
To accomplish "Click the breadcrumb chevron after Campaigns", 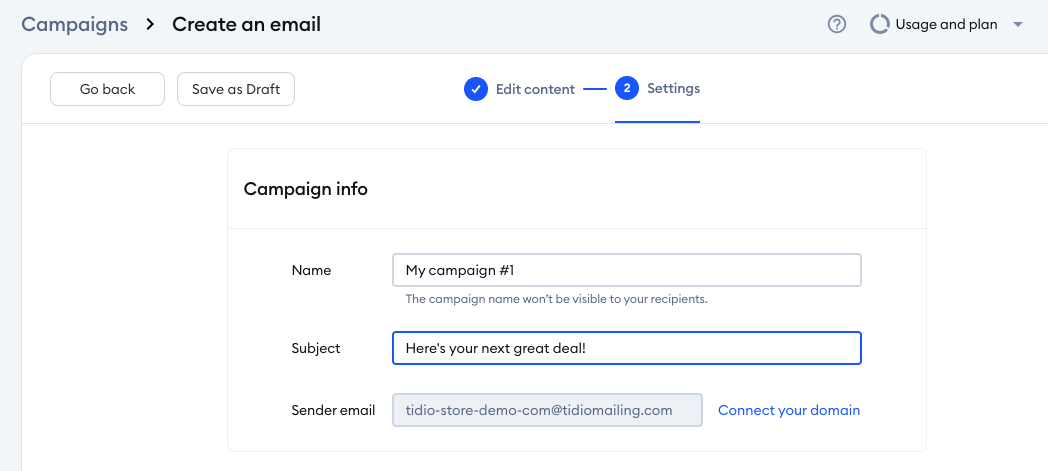I will click(150, 25).
